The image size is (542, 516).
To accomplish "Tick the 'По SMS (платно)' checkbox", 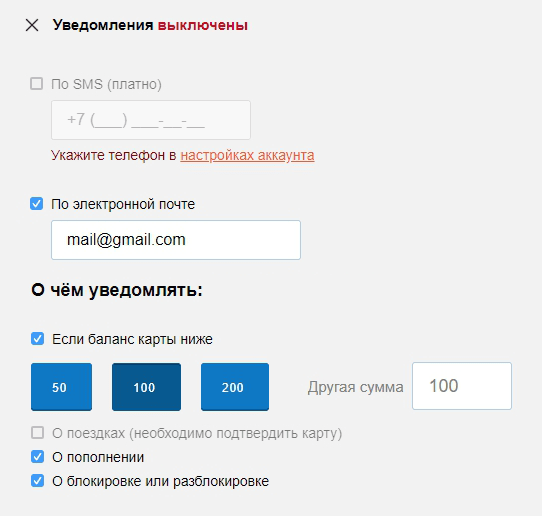I will coord(37,84).
